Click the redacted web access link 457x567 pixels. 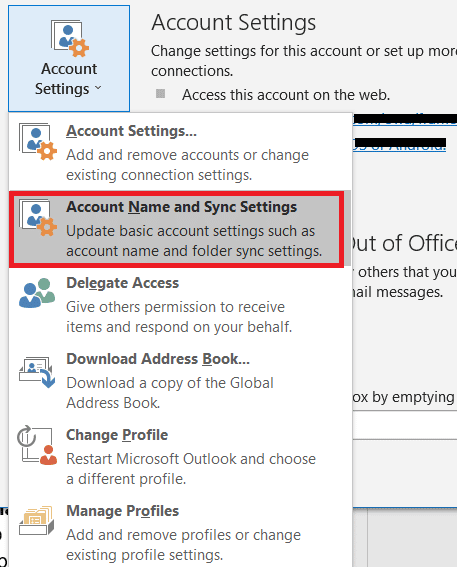pos(405,119)
